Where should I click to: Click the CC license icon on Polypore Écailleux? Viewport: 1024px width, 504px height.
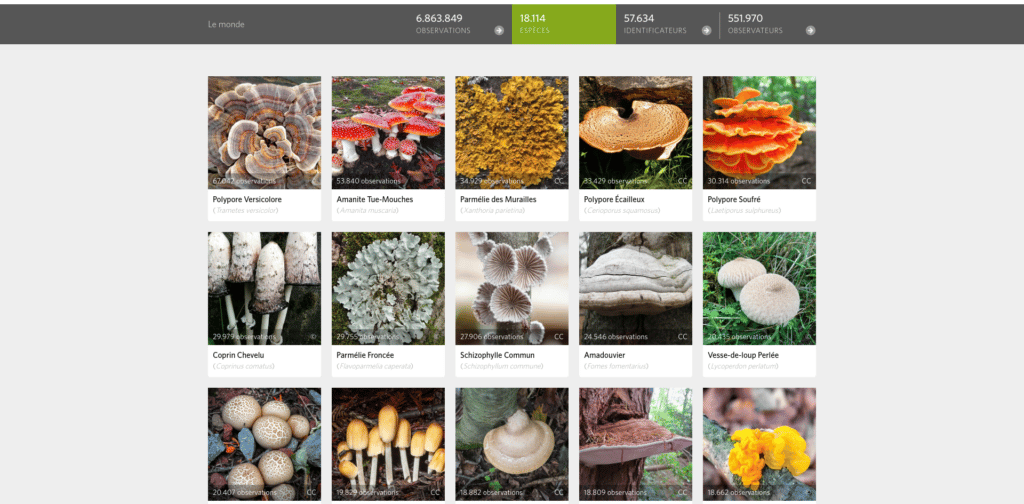point(682,181)
